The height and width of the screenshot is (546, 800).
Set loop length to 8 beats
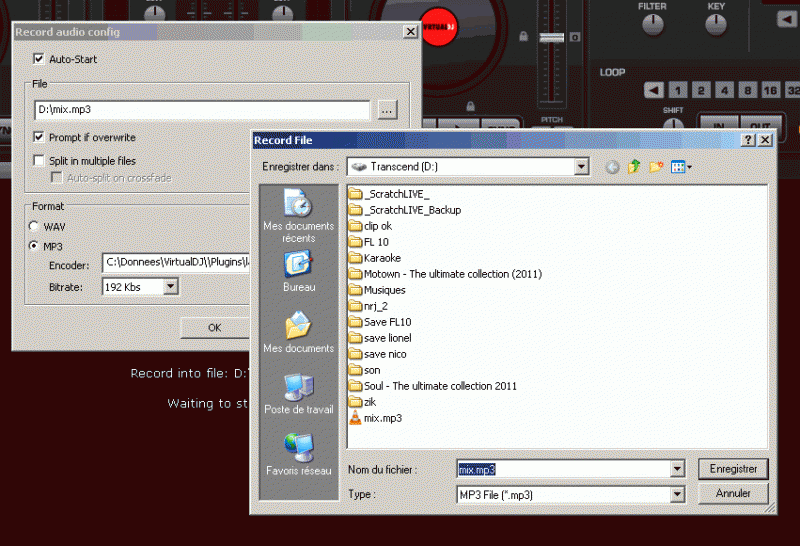pyautogui.click(x=747, y=90)
